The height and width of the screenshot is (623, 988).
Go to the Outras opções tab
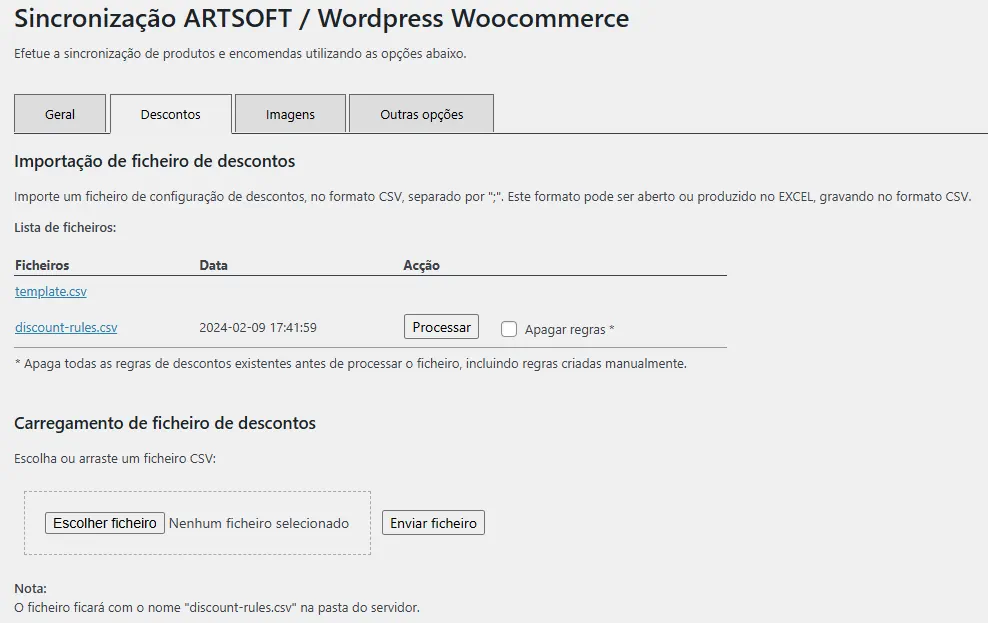tap(422, 114)
